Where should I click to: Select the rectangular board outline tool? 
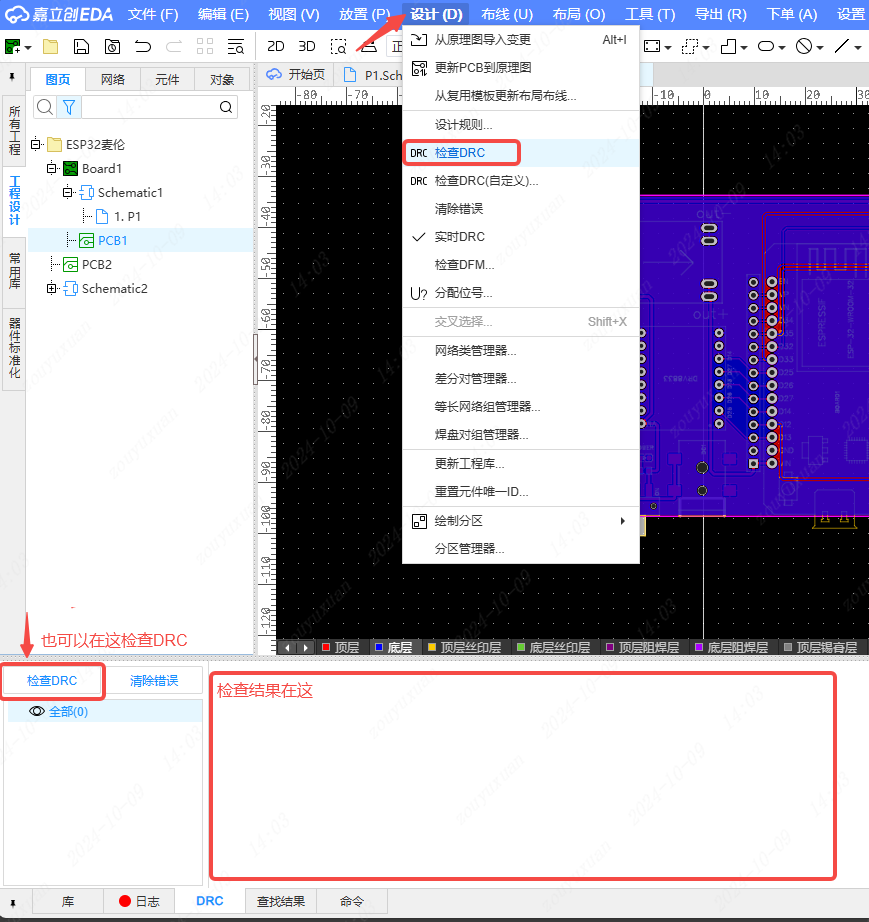click(x=652, y=46)
